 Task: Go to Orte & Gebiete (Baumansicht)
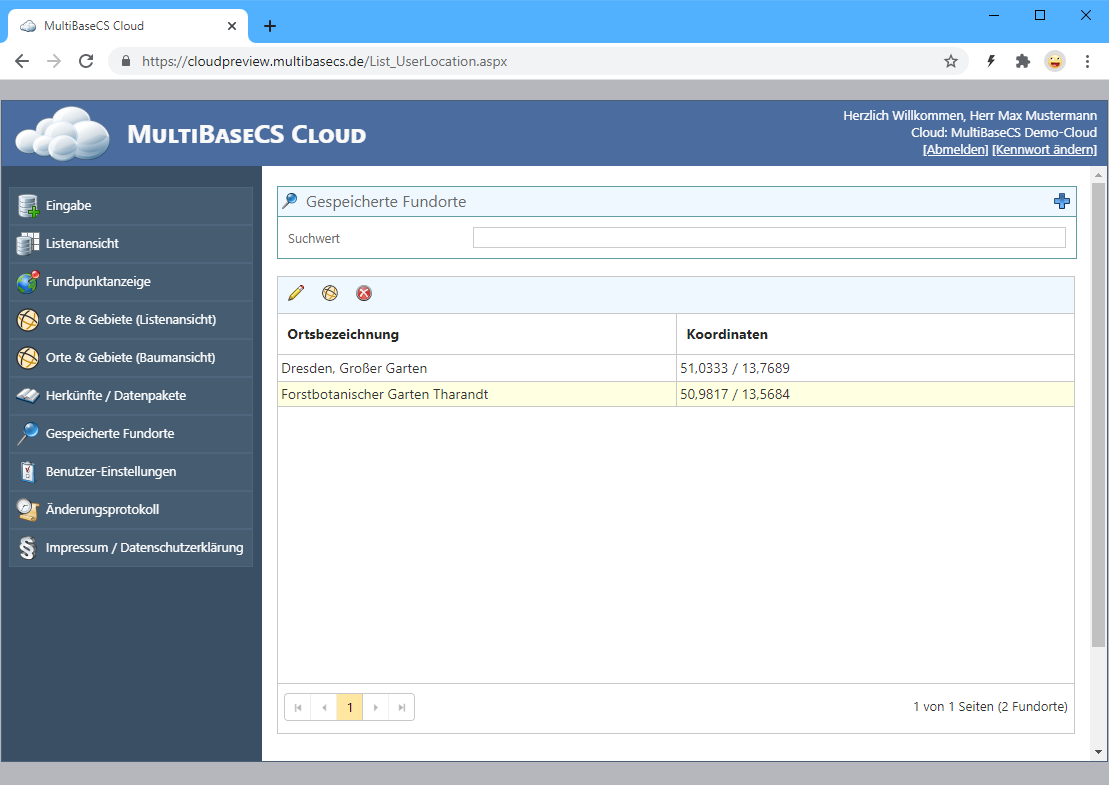coord(131,358)
